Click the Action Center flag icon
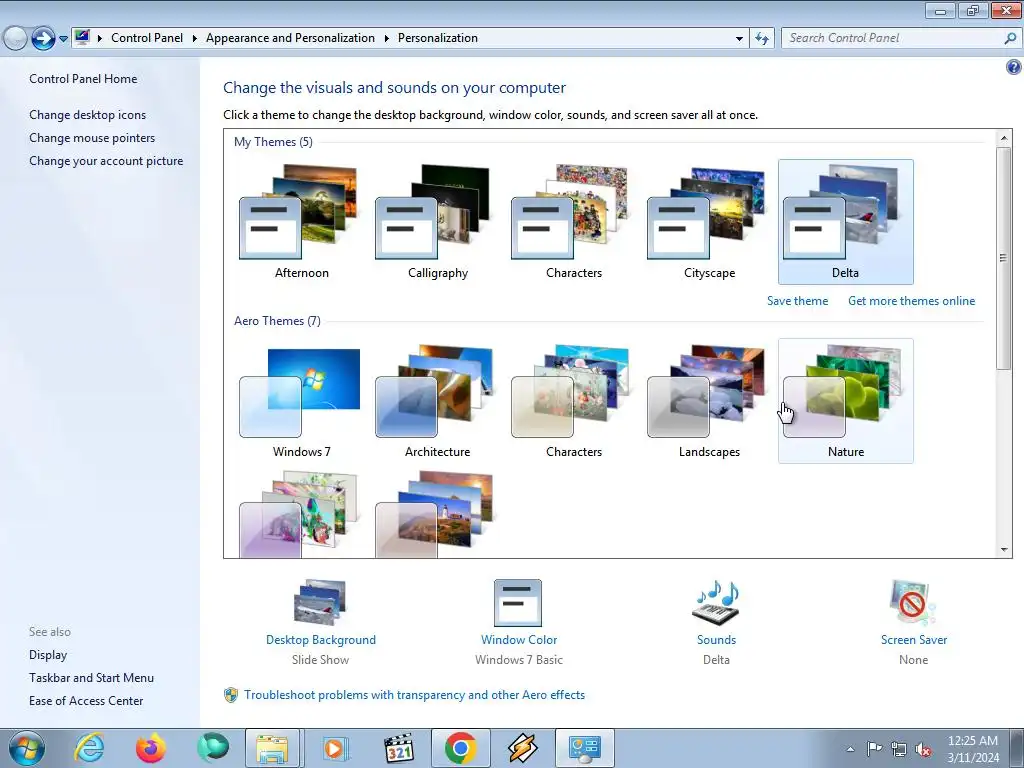The image size is (1024, 768). click(x=874, y=749)
